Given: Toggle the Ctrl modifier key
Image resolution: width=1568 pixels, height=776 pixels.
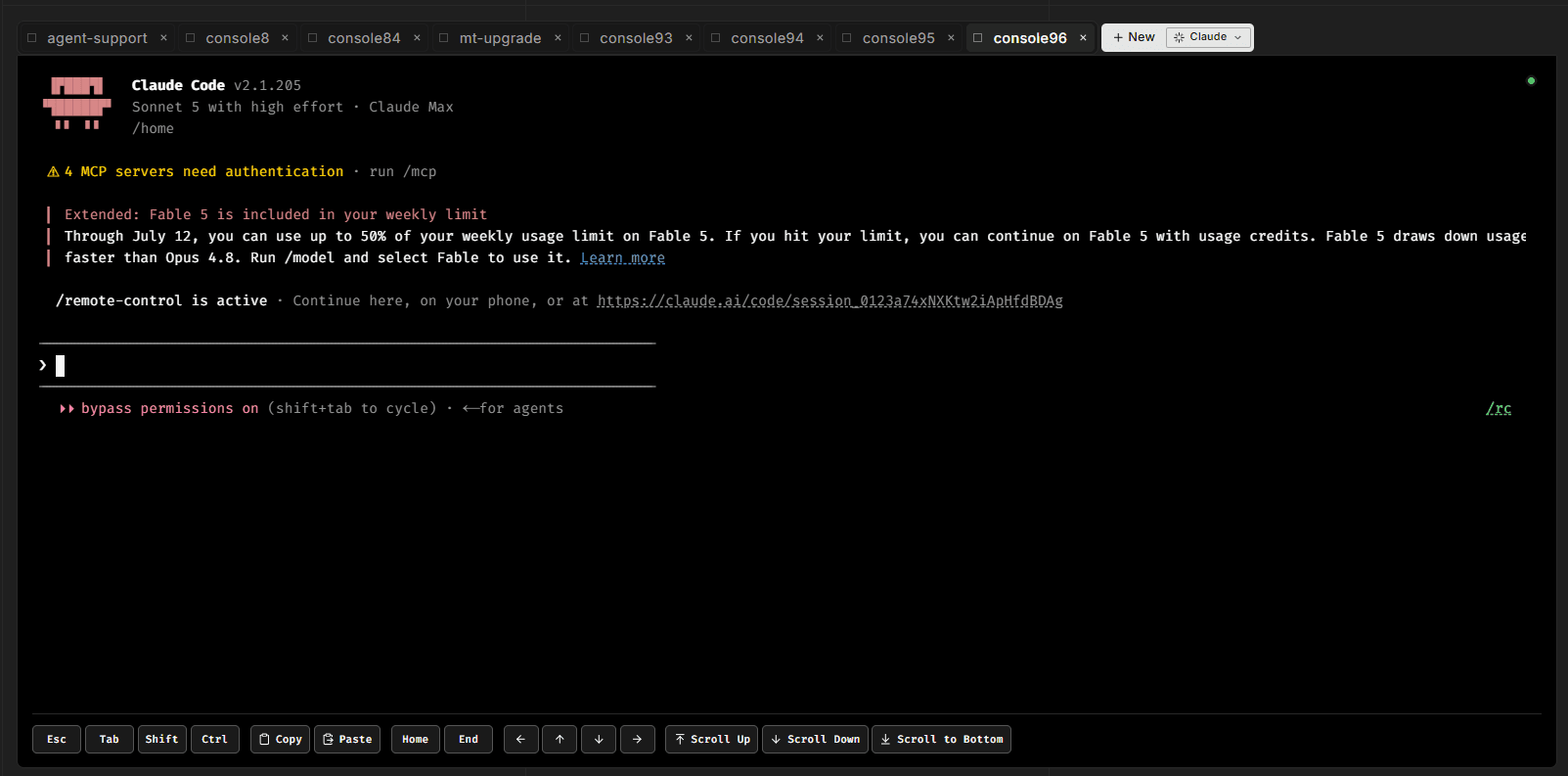Looking at the screenshot, I should pos(215,739).
